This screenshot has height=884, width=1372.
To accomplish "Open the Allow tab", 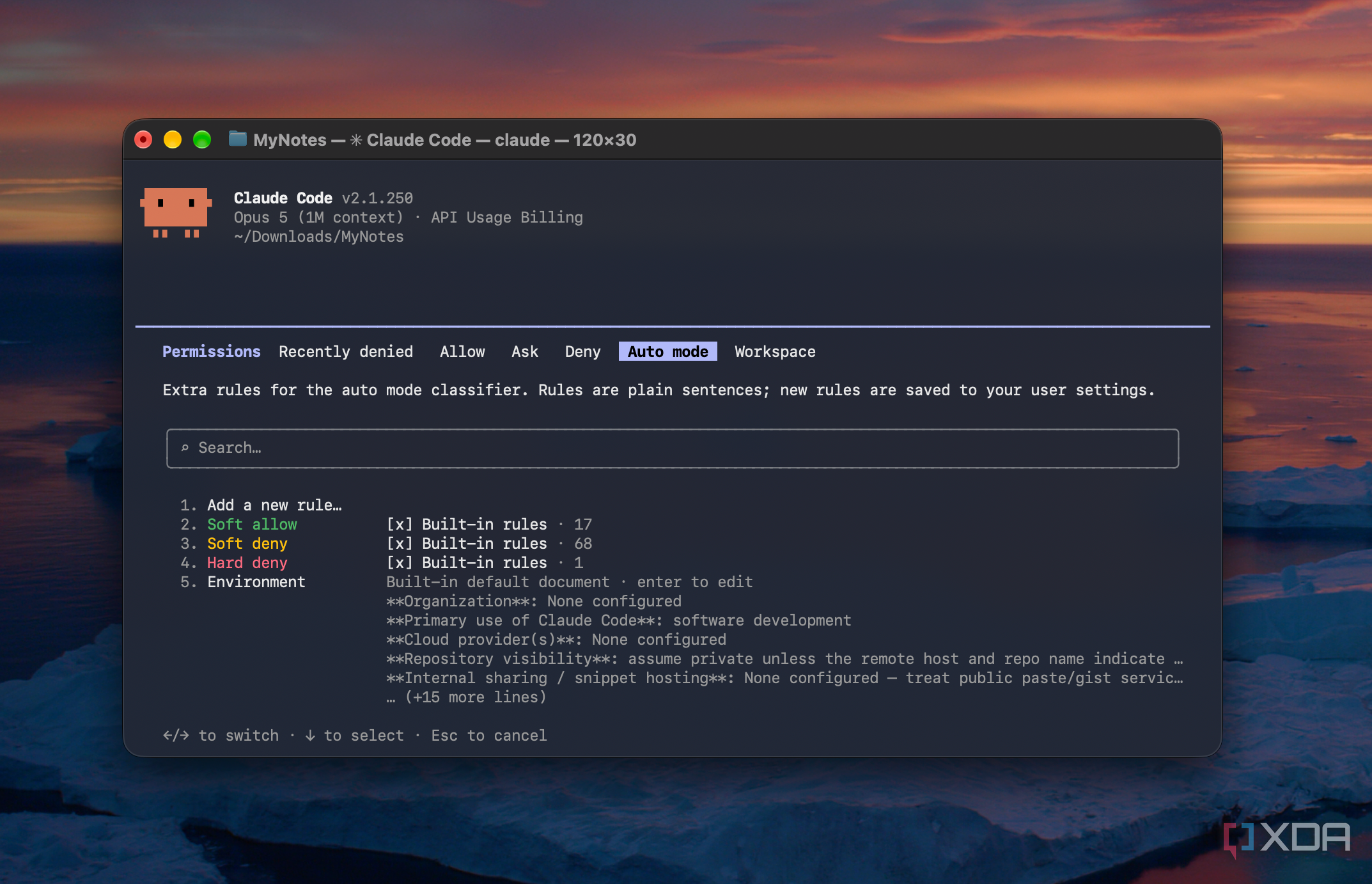I will coord(462,352).
